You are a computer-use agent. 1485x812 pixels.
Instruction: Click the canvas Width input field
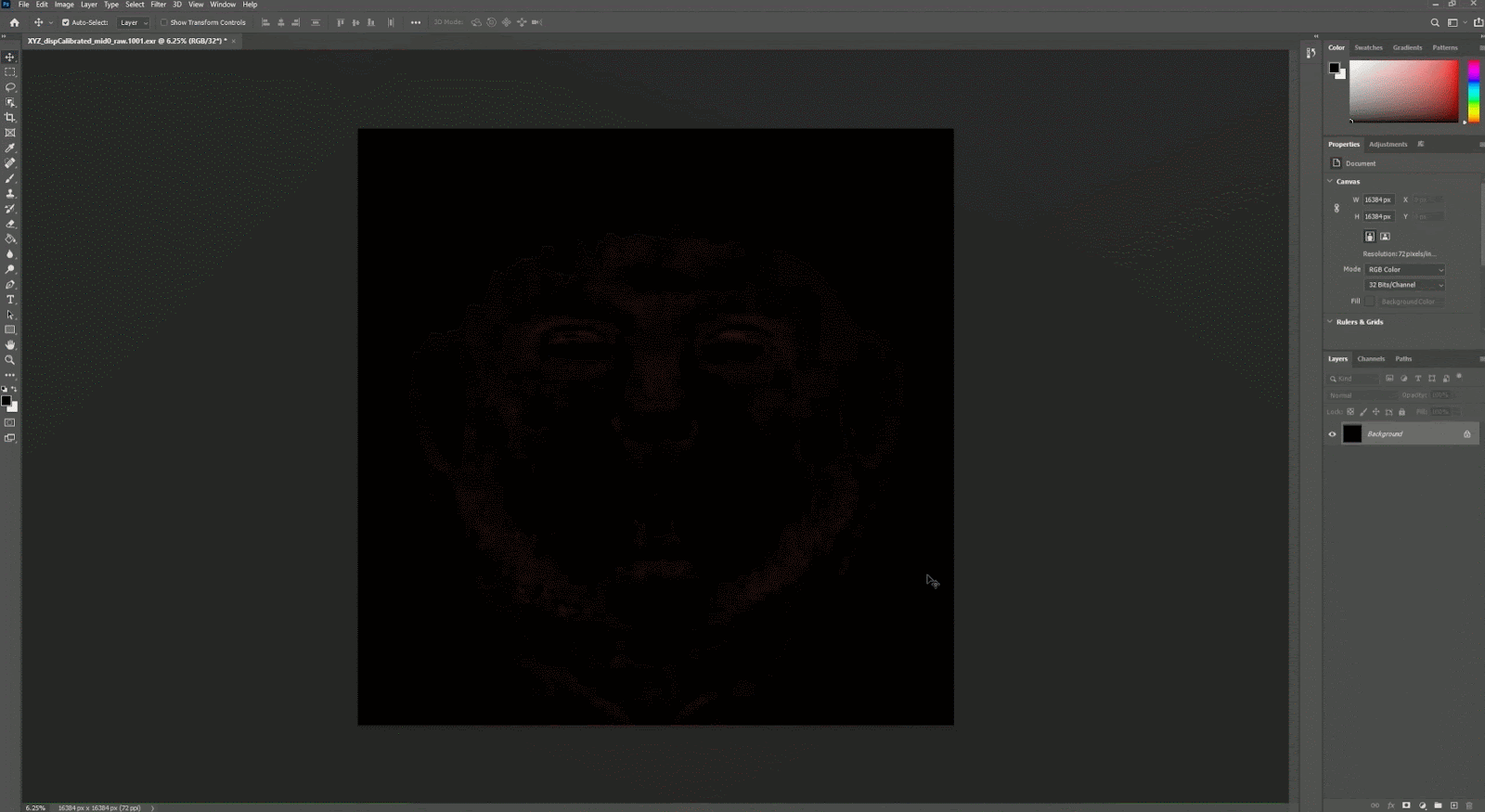(x=1378, y=200)
